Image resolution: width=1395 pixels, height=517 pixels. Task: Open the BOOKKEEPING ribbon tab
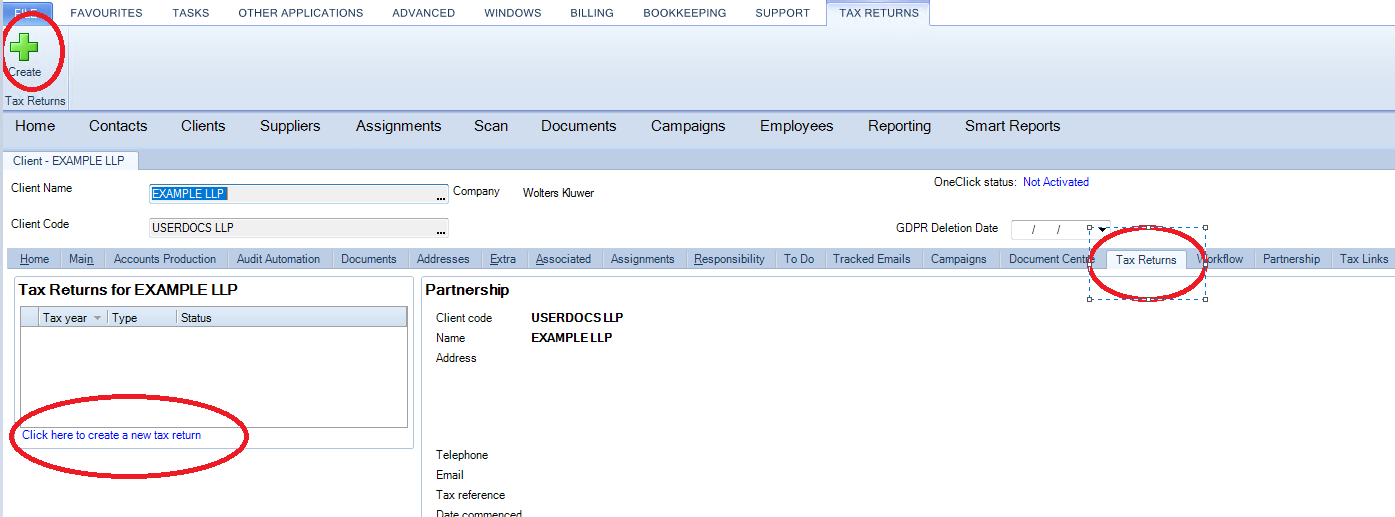(x=685, y=13)
